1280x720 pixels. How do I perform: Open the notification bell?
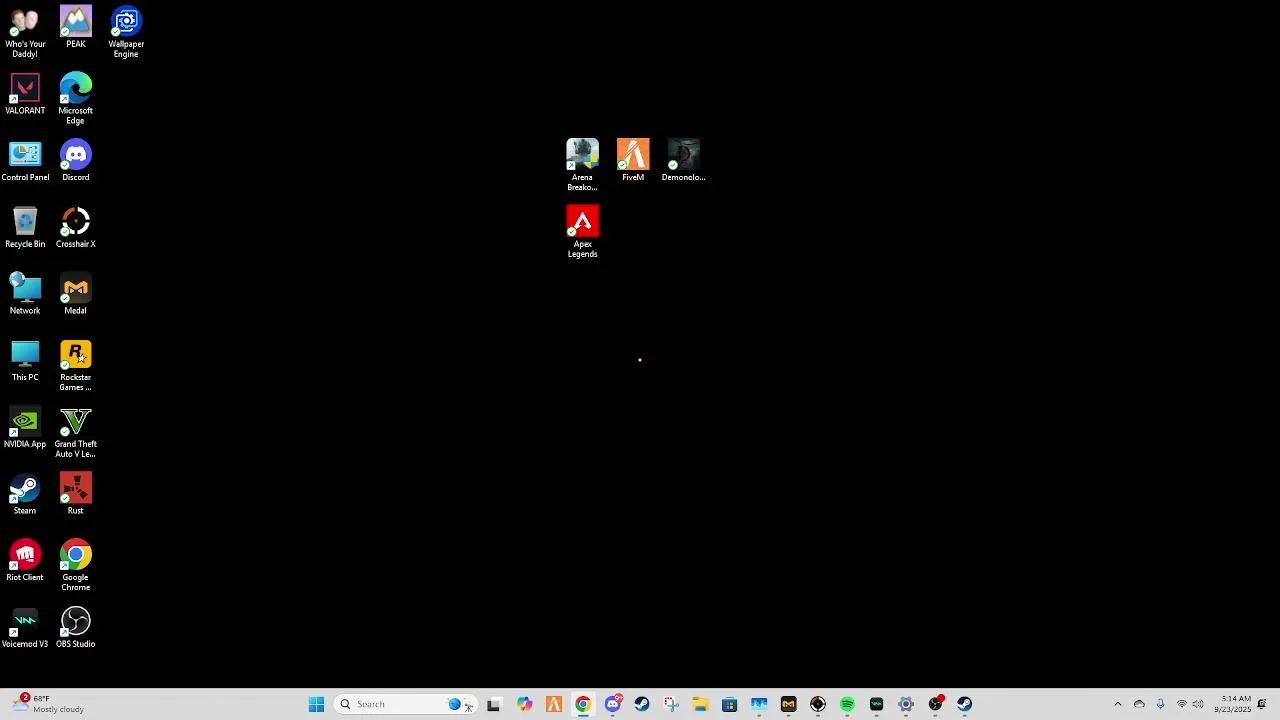[1263, 704]
